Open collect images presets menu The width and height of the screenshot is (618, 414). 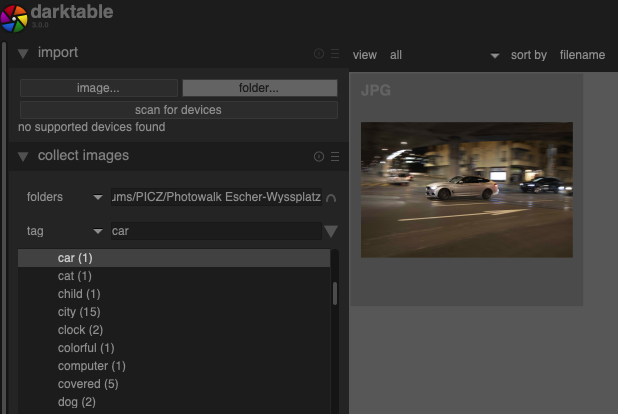pyautogui.click(x=335, y=157)
